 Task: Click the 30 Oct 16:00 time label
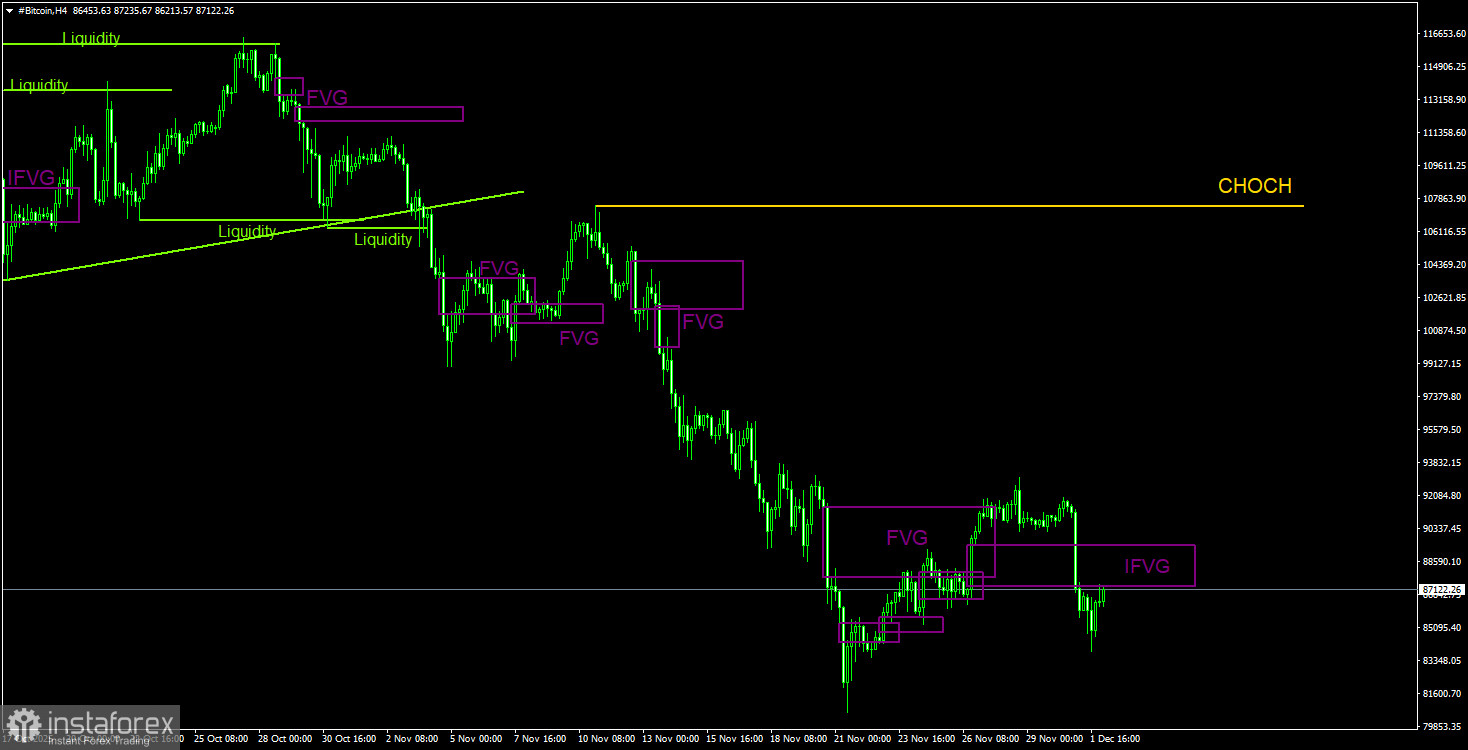(349, 739)
